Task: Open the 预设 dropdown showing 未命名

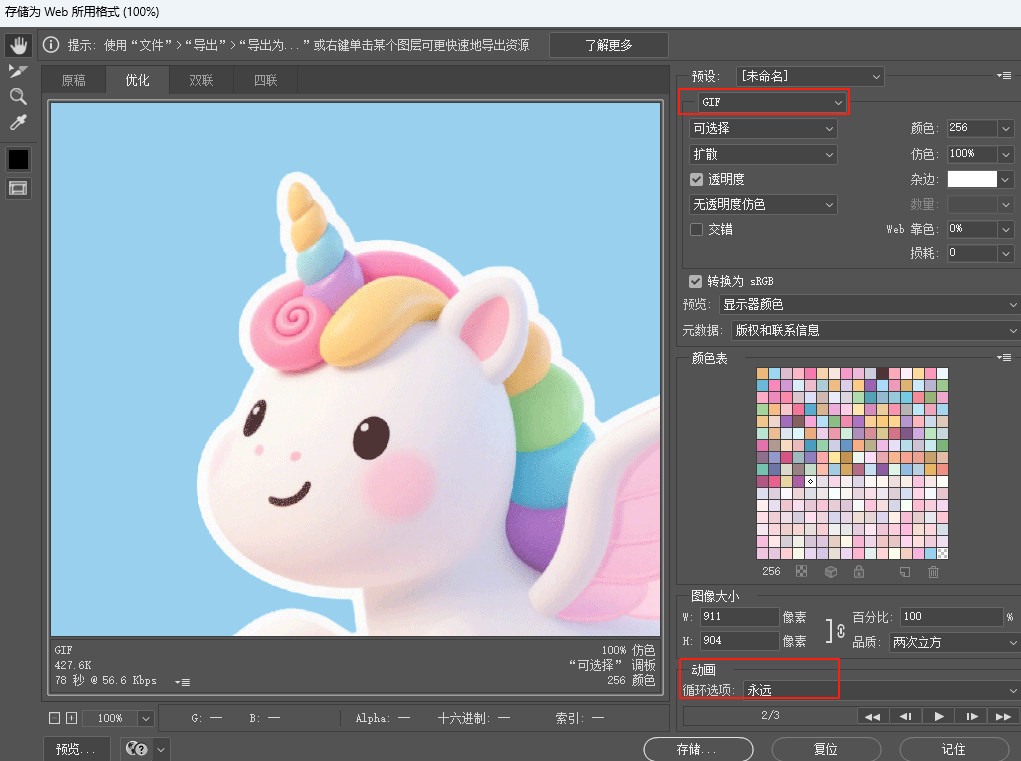Action: [810, 76]
